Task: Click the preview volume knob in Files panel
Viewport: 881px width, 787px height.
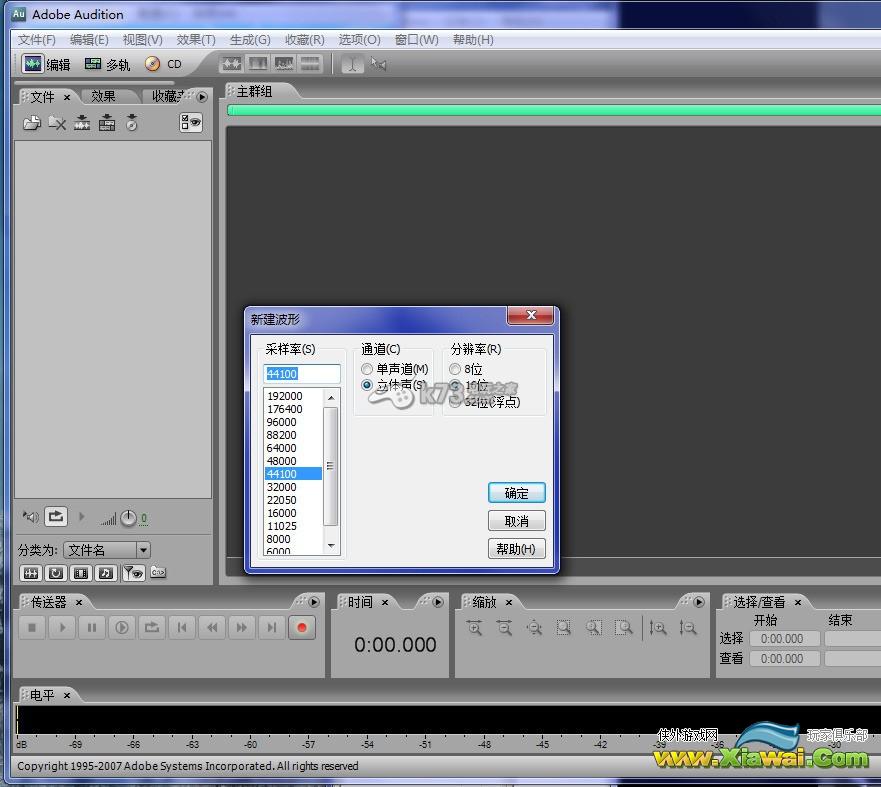Action: [x=128, y=518]
